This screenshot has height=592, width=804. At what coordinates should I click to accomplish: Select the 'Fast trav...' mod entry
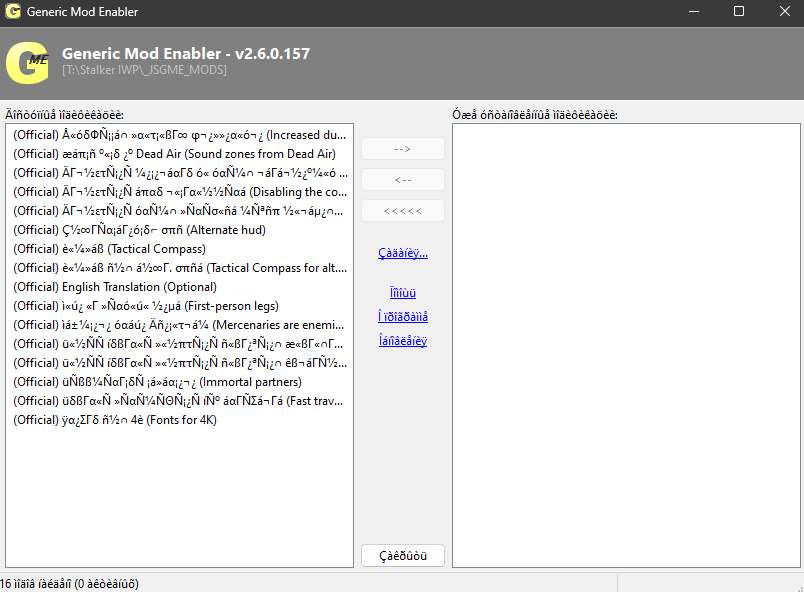click(x=179, y=401)
